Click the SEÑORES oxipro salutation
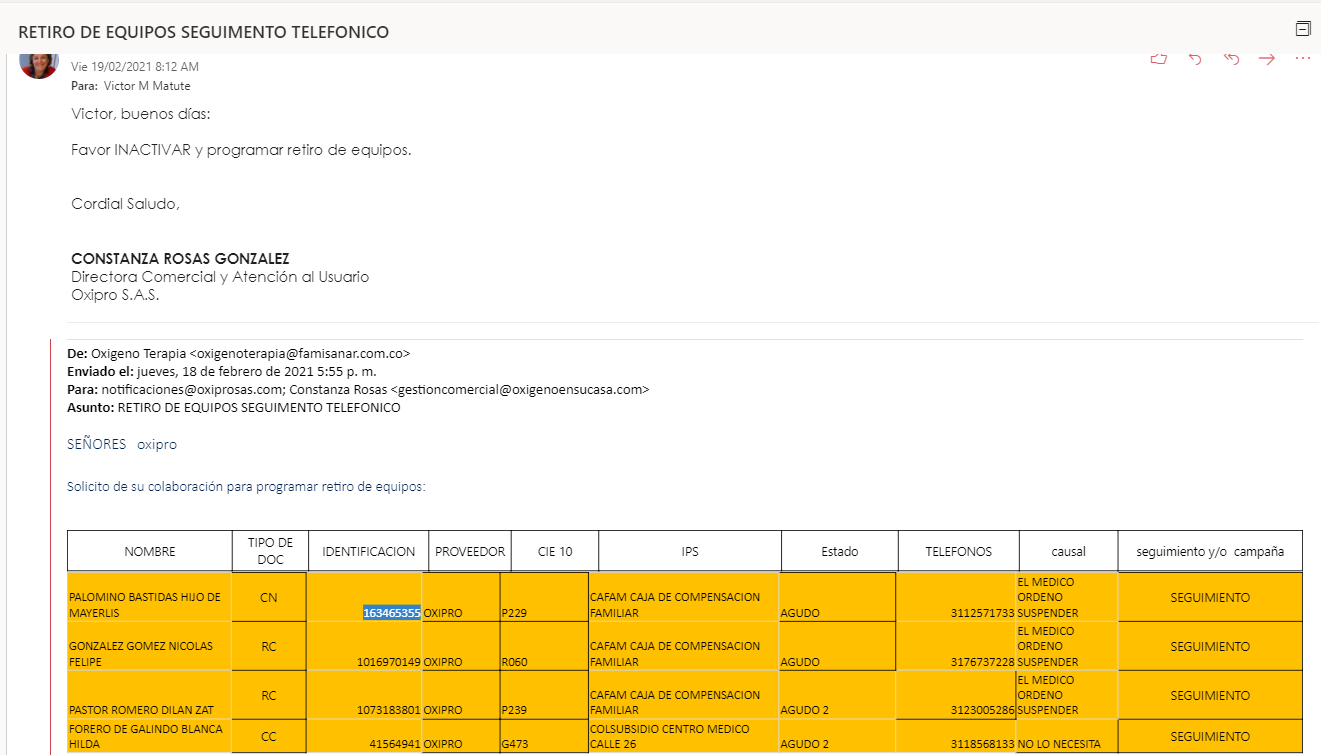 point(122,444)
